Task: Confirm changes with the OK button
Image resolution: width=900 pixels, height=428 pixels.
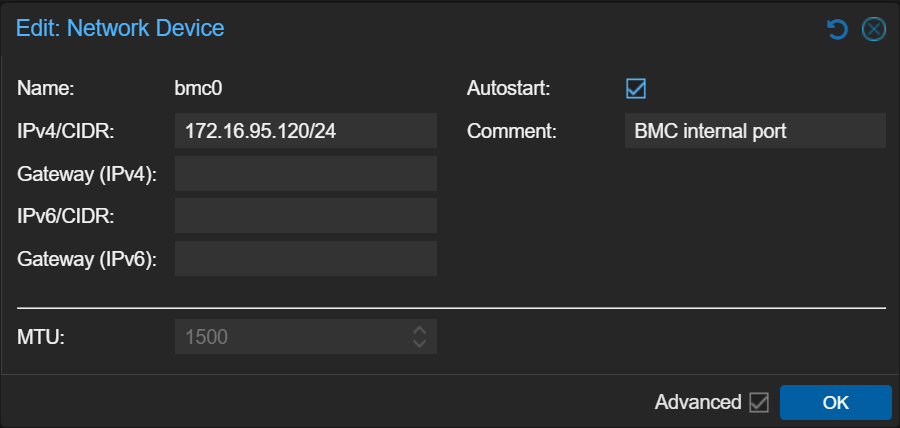Action: (836, 403)
